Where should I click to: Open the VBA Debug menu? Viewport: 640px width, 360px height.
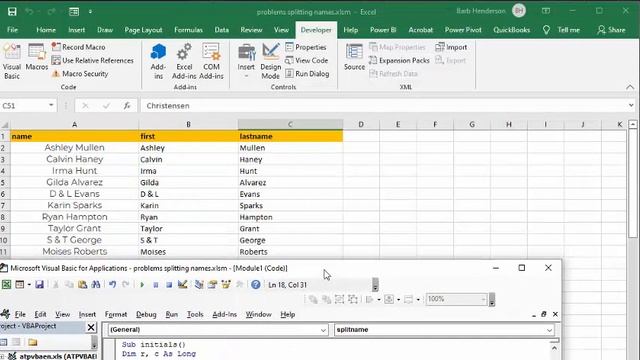coord(146,314)
